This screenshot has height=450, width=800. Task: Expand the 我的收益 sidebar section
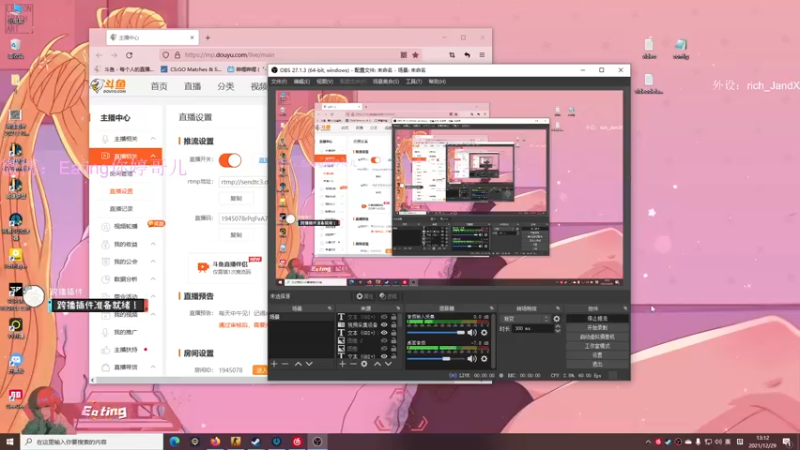tap(153, 244)
